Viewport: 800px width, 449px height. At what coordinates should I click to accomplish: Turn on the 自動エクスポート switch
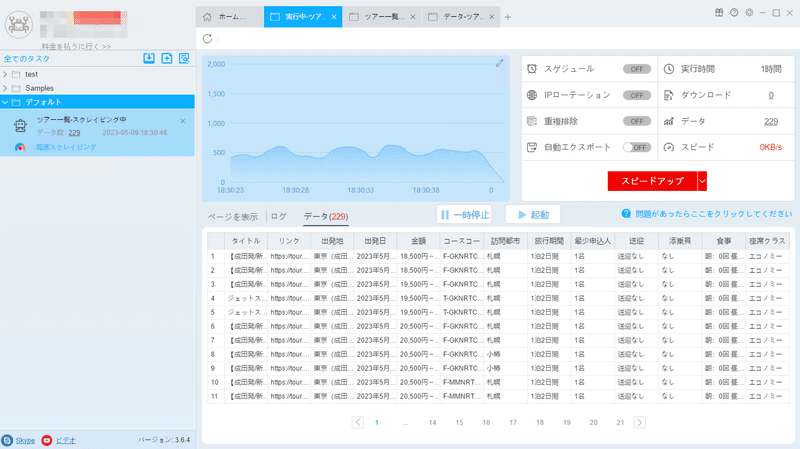[x=637, y=147]
